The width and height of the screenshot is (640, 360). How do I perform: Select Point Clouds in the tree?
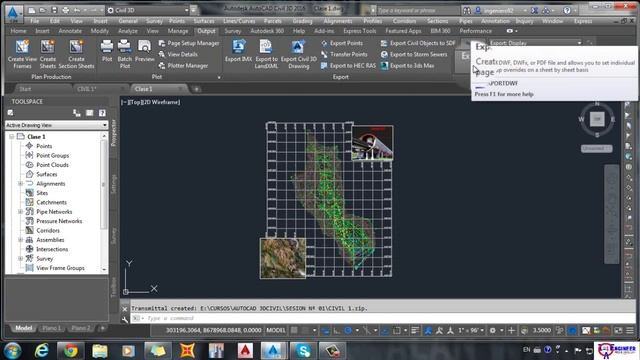[x=52, y=165]
